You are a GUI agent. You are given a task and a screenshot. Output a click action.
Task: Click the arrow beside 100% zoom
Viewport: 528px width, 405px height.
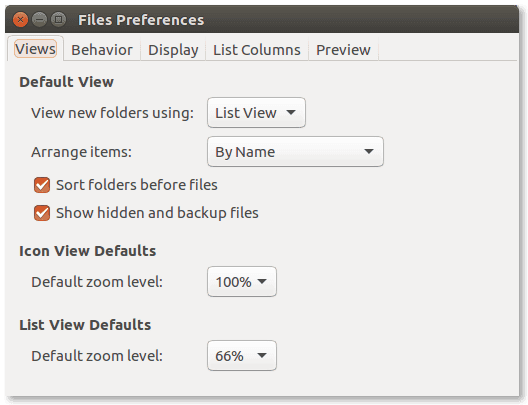click(262, 282)
